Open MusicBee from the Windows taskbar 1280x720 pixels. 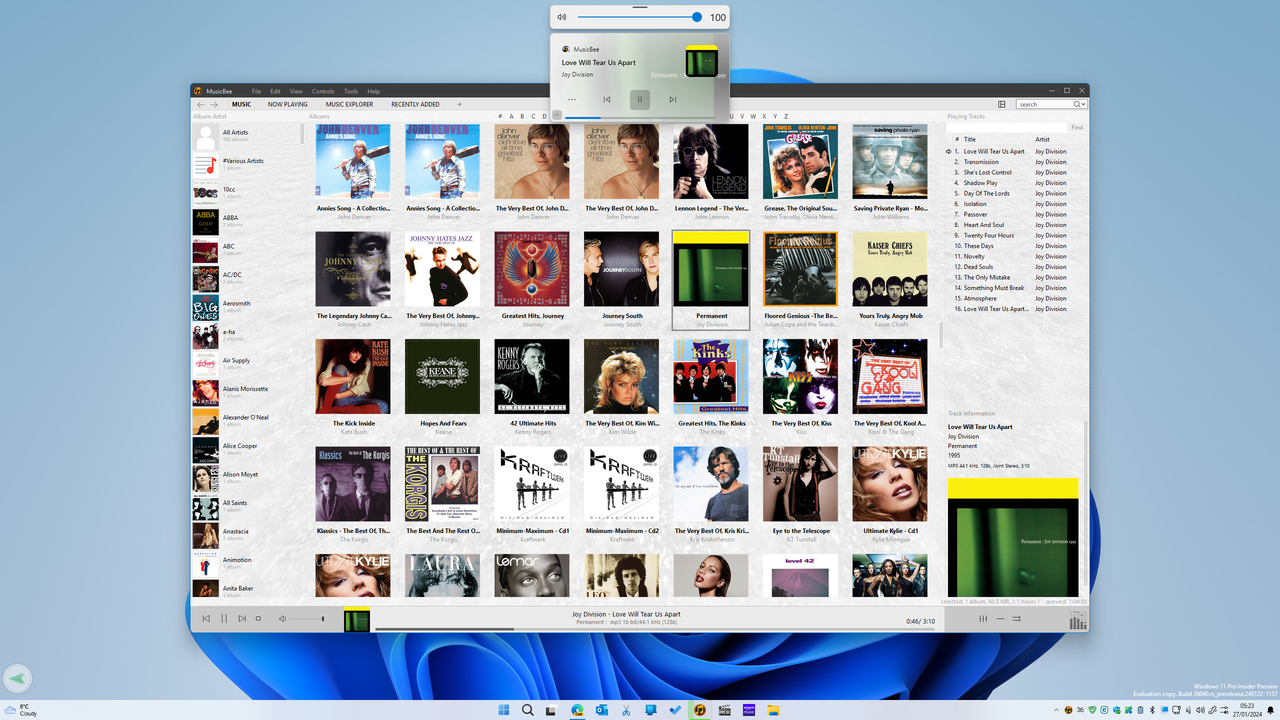(698, 710)
